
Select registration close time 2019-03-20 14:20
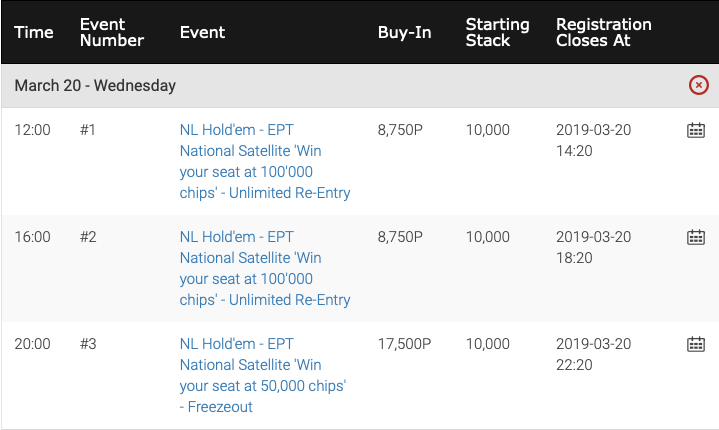click(593, 140)
